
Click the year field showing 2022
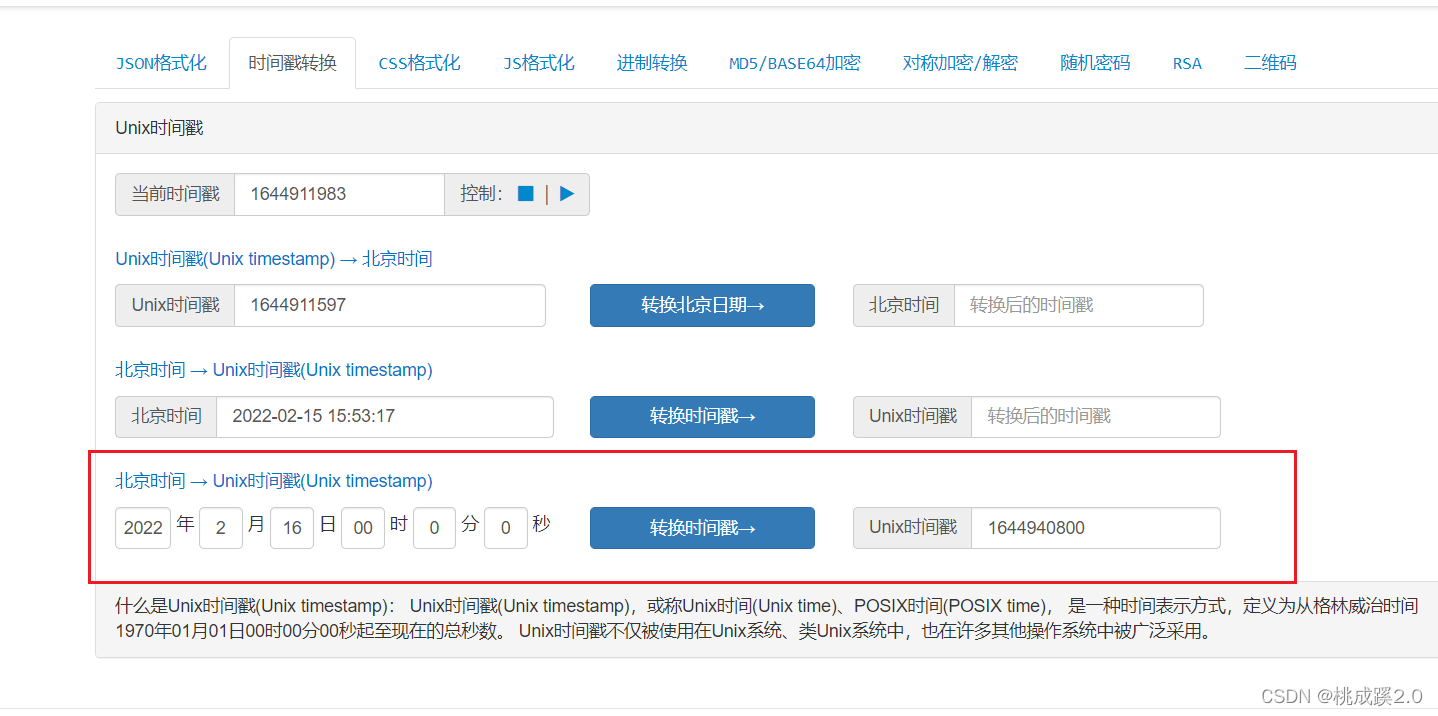click(143, 527)
